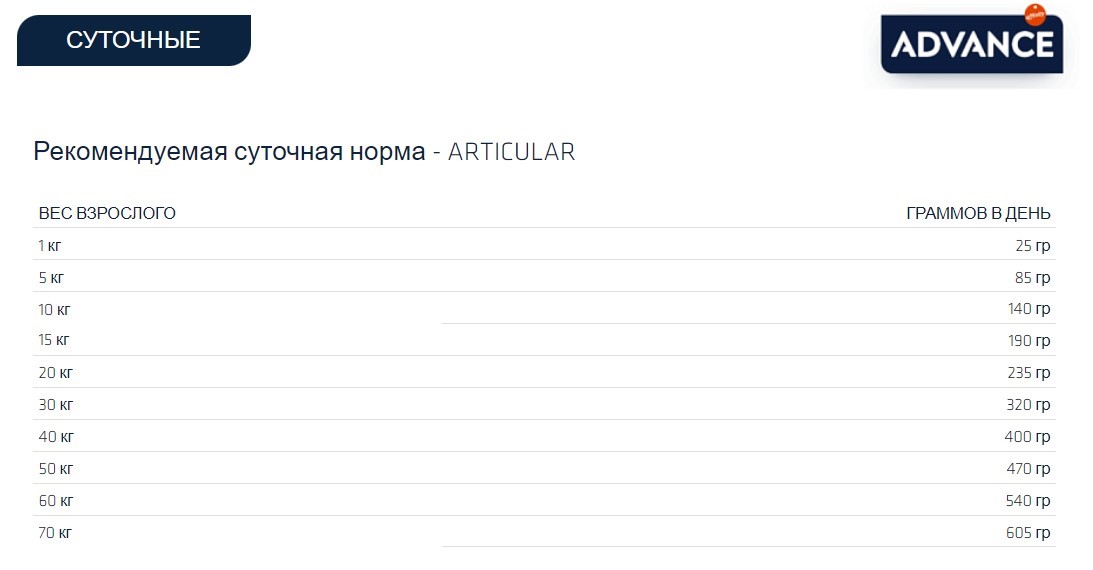Image resolution: width=1093 pixels, height=570 pixels.
Task: Select the 50 кг row label
Action: (56, 469)
